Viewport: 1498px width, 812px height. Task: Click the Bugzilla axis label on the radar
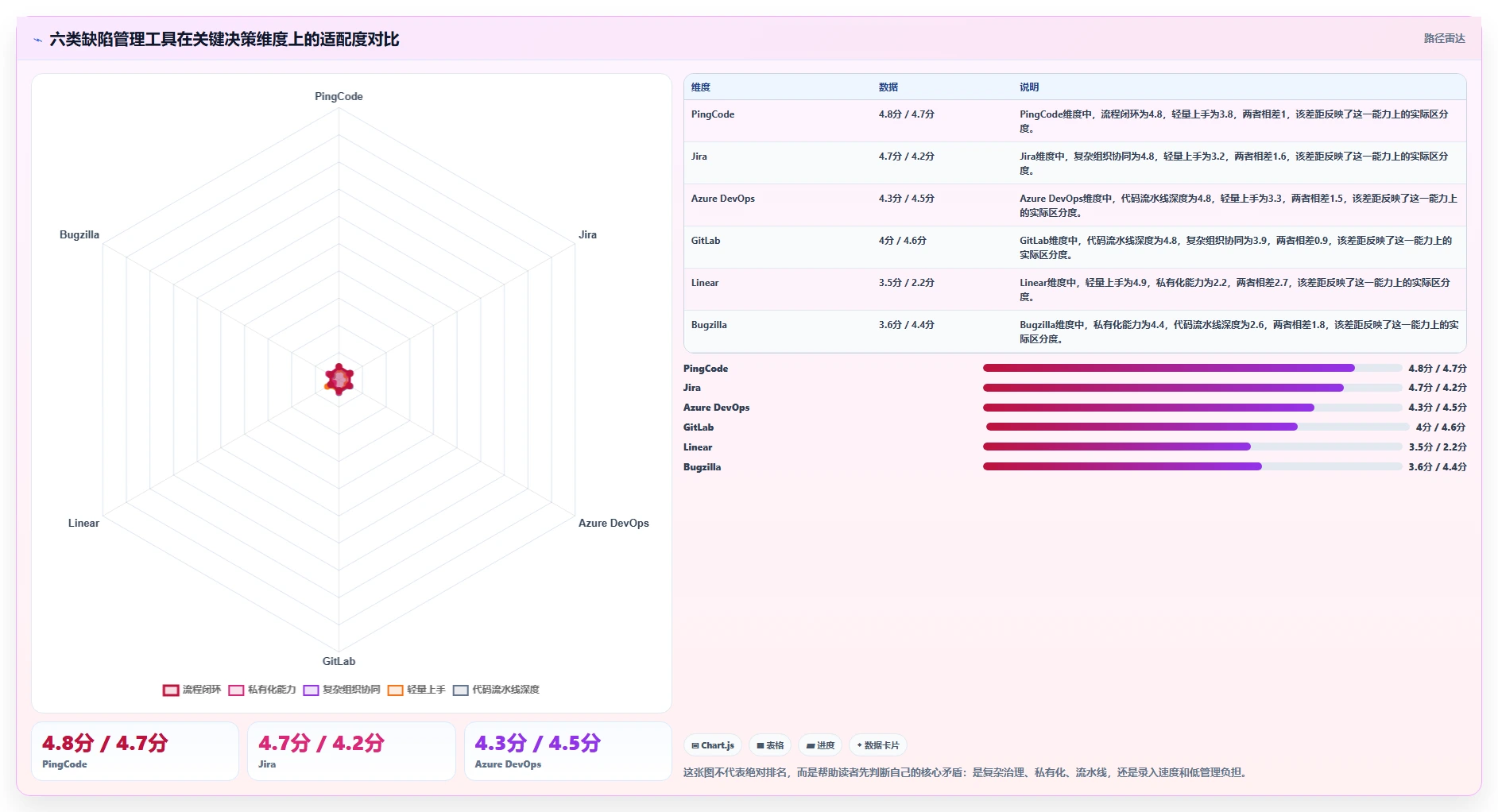point(79,234)
